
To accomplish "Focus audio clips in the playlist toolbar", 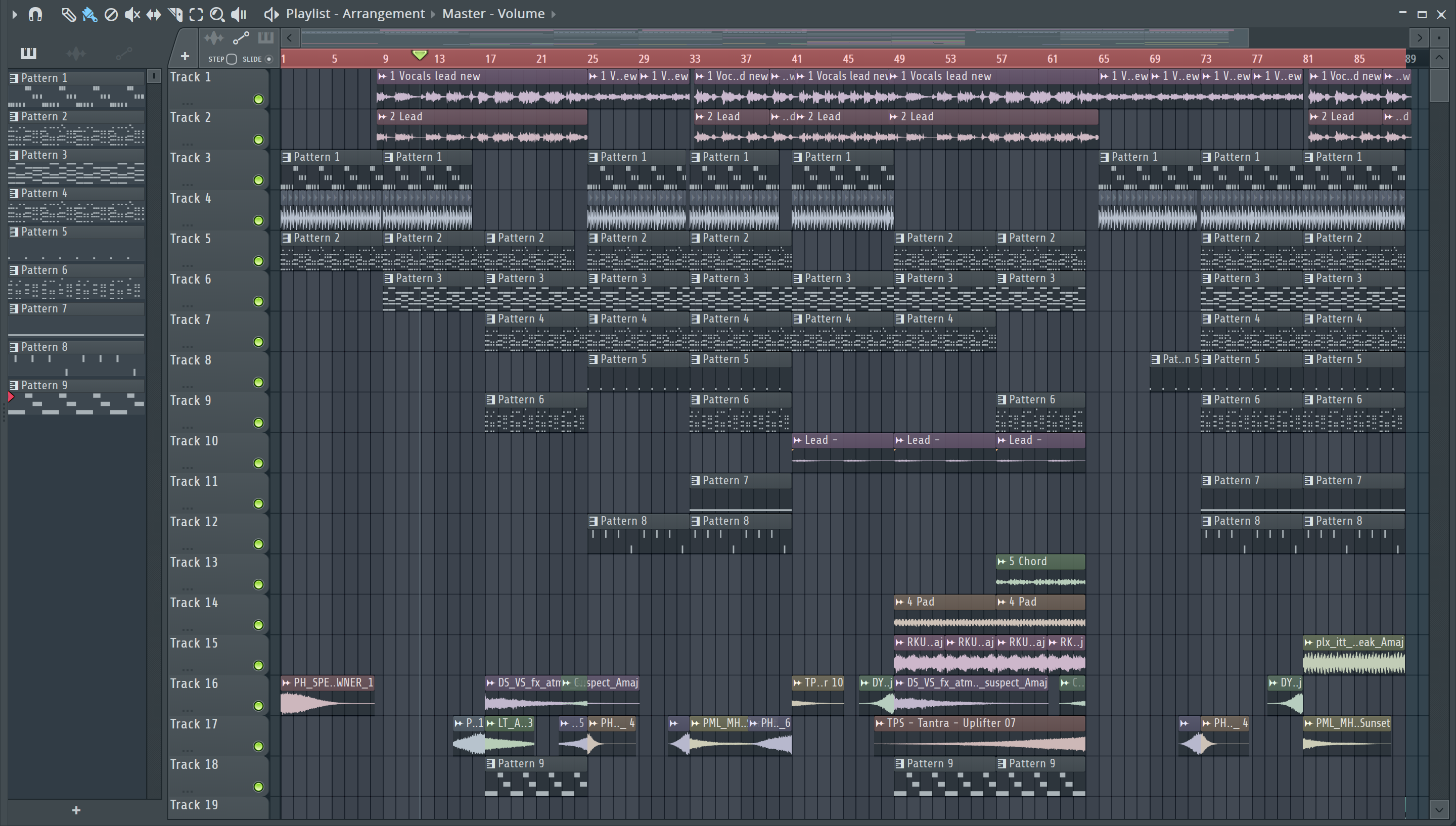I will pos(214,38).
